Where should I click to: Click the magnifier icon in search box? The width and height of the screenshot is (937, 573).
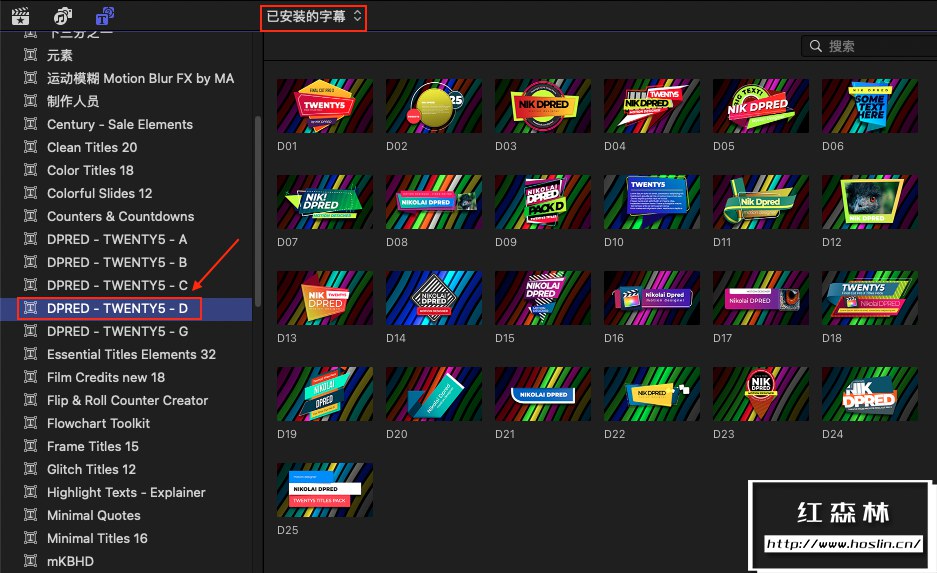coord(815,46)
